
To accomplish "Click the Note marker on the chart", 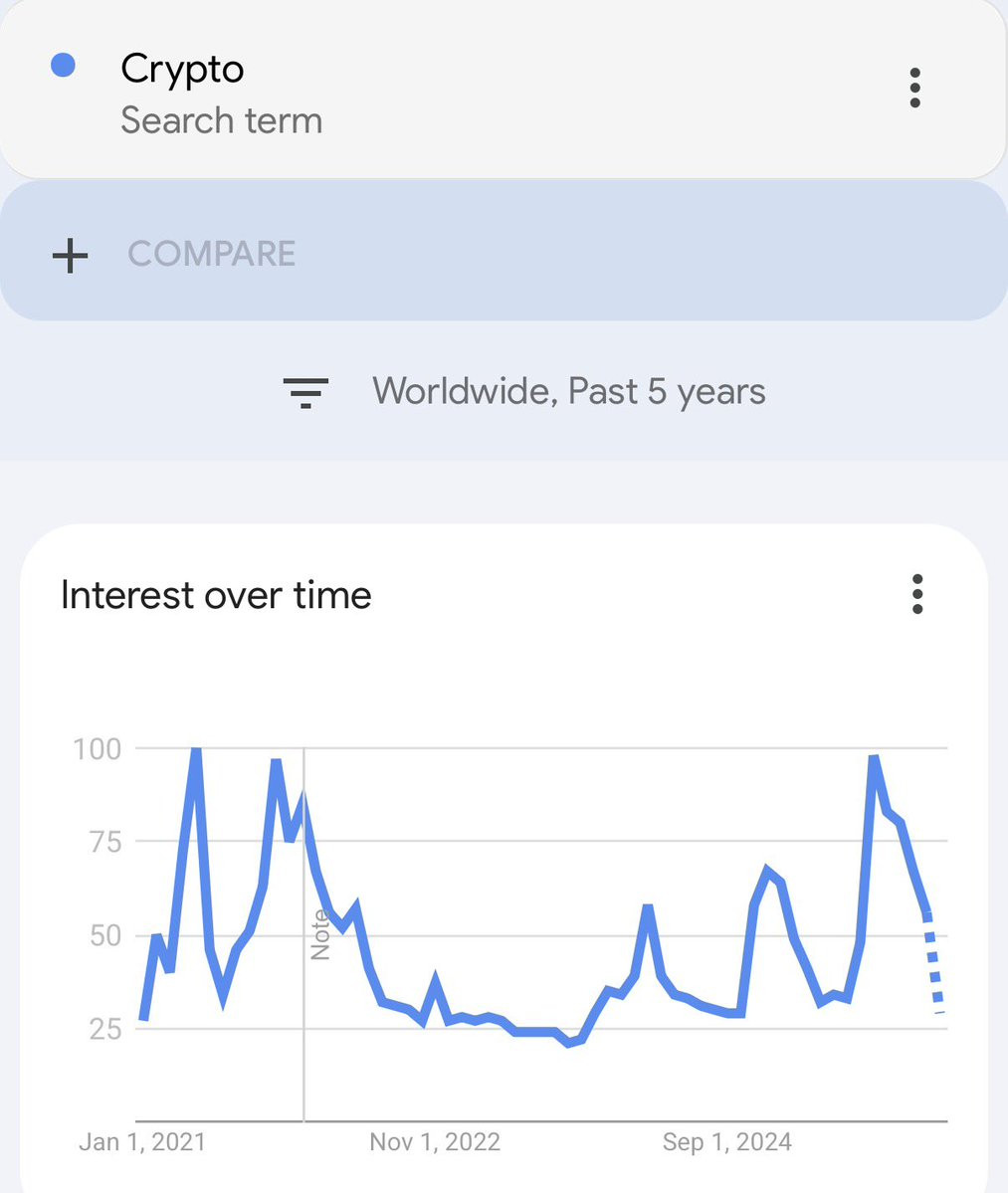I will tap(319, 934).
